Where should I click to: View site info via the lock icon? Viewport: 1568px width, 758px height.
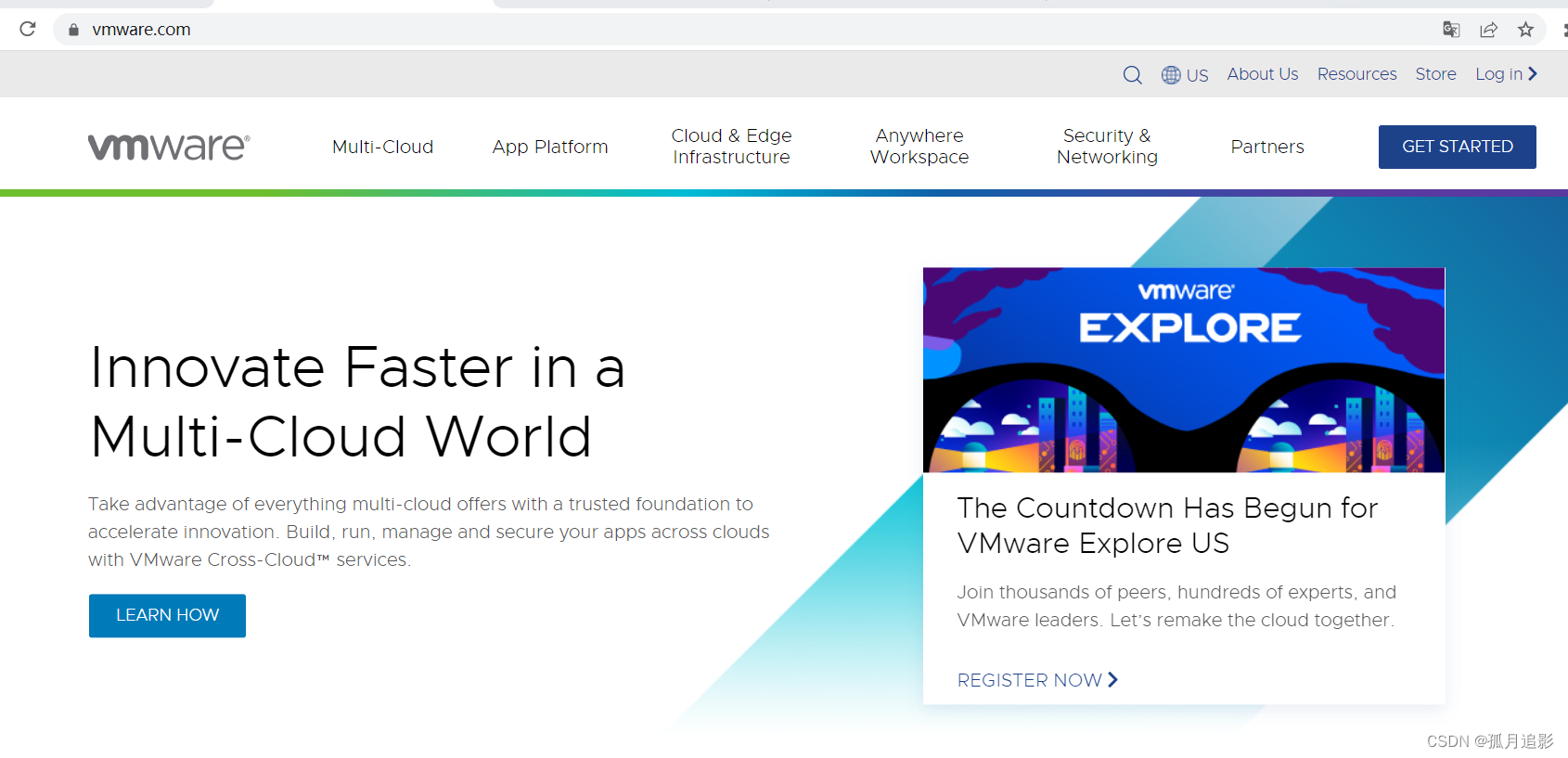click(x=73, y=30)
